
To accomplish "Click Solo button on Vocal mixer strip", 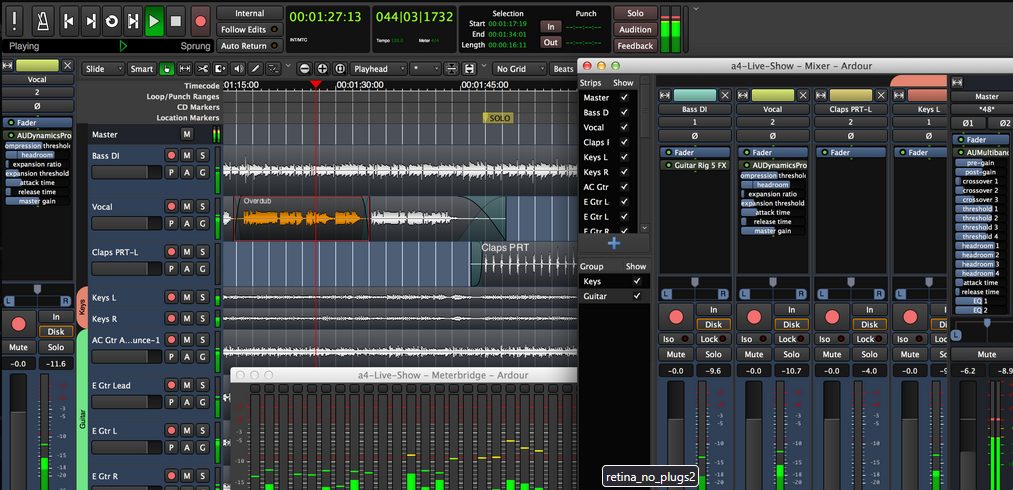I will [791, 354].
